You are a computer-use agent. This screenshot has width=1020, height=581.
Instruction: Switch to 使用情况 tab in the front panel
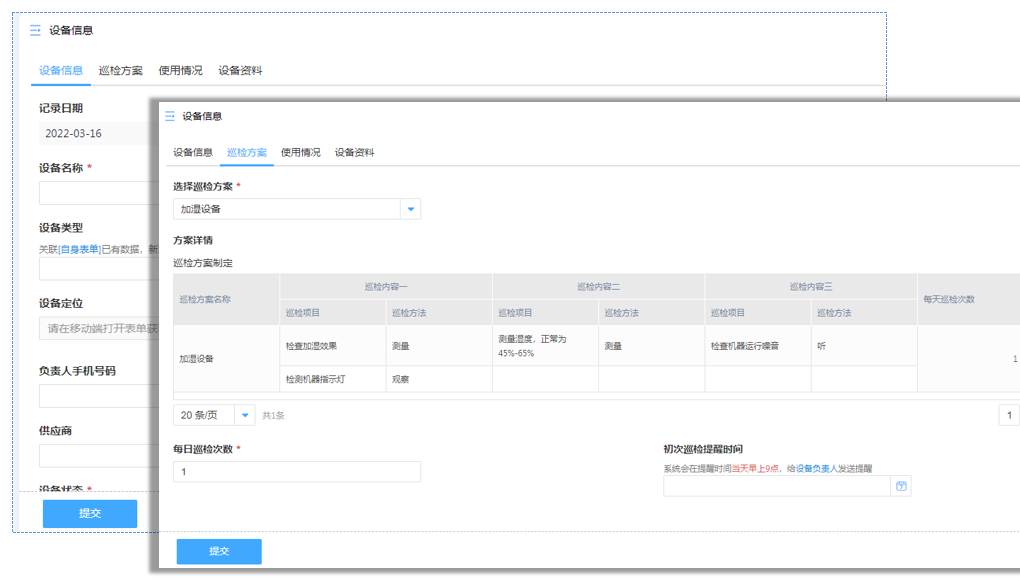click(x=301, y=153)
